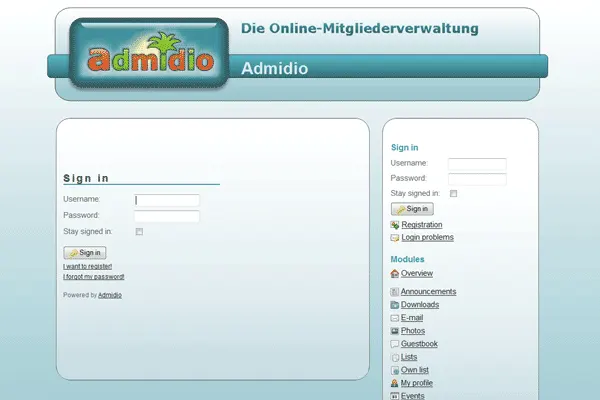Click the My profile person icon
Image resolution: width=600 pixels, height=400 pixels.
(x=395, y=383)
